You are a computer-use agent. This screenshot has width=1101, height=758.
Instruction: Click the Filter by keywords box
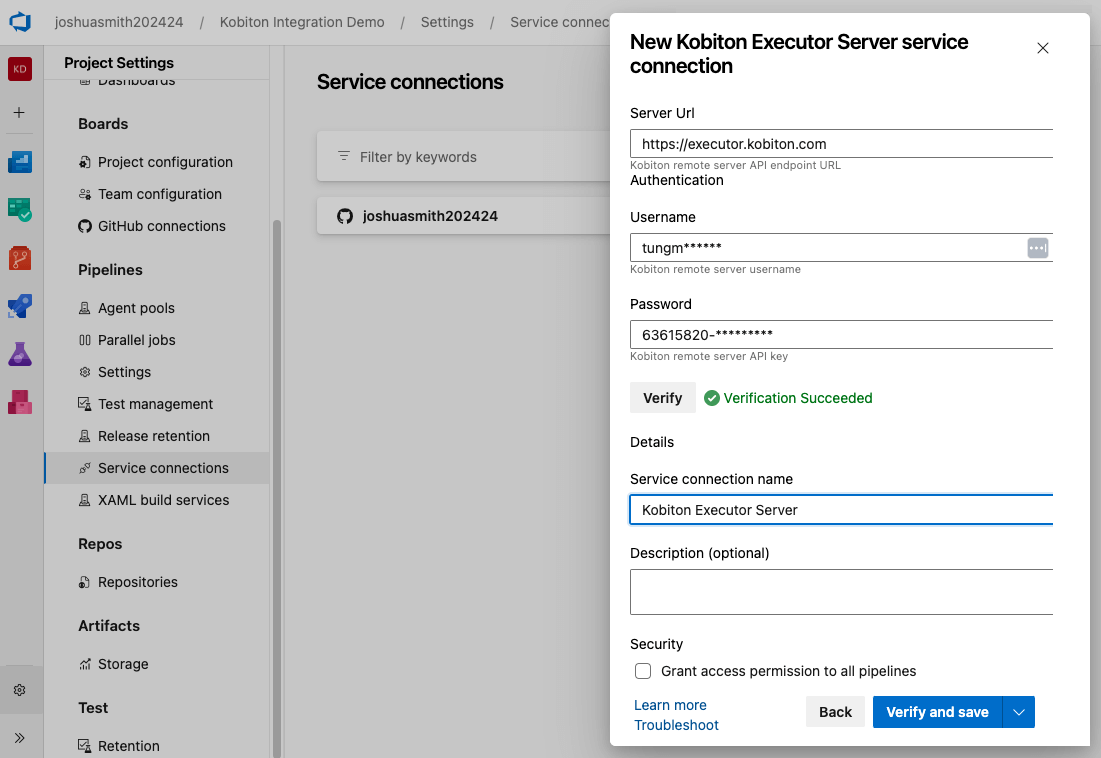click(463, 157)
